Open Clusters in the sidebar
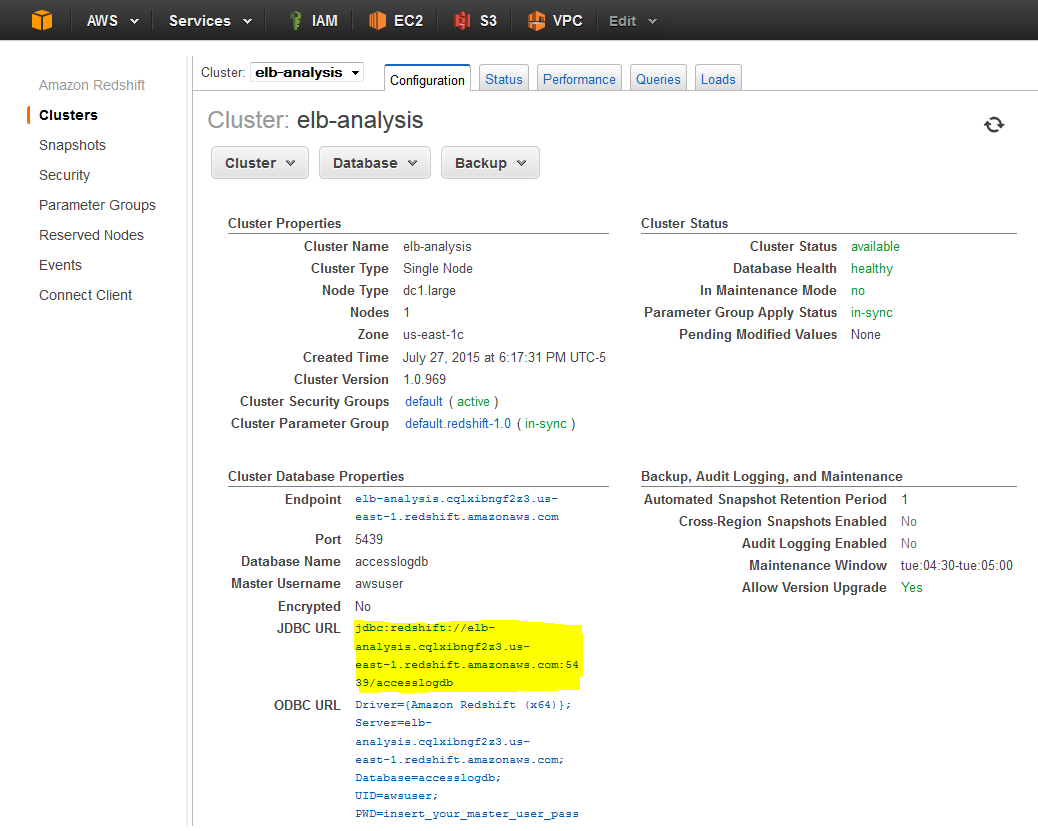Image resolution: width=1038 pixels, height=831 pixels. pos(68,115)
